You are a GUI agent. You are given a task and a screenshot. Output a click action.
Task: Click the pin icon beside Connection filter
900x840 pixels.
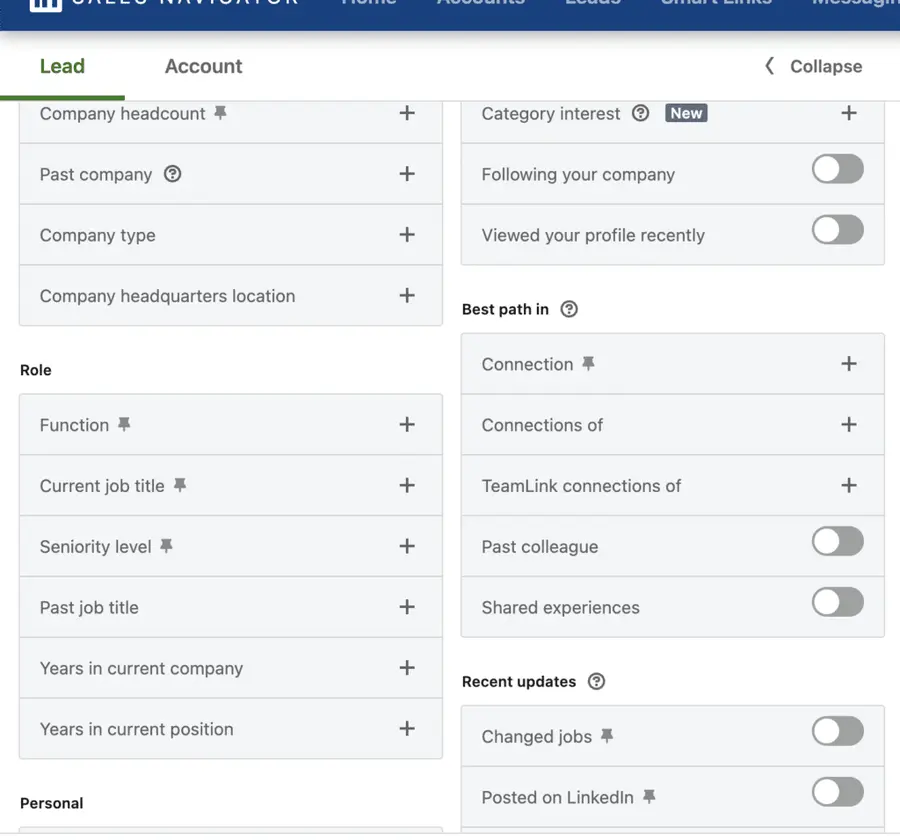click(589, 363)
